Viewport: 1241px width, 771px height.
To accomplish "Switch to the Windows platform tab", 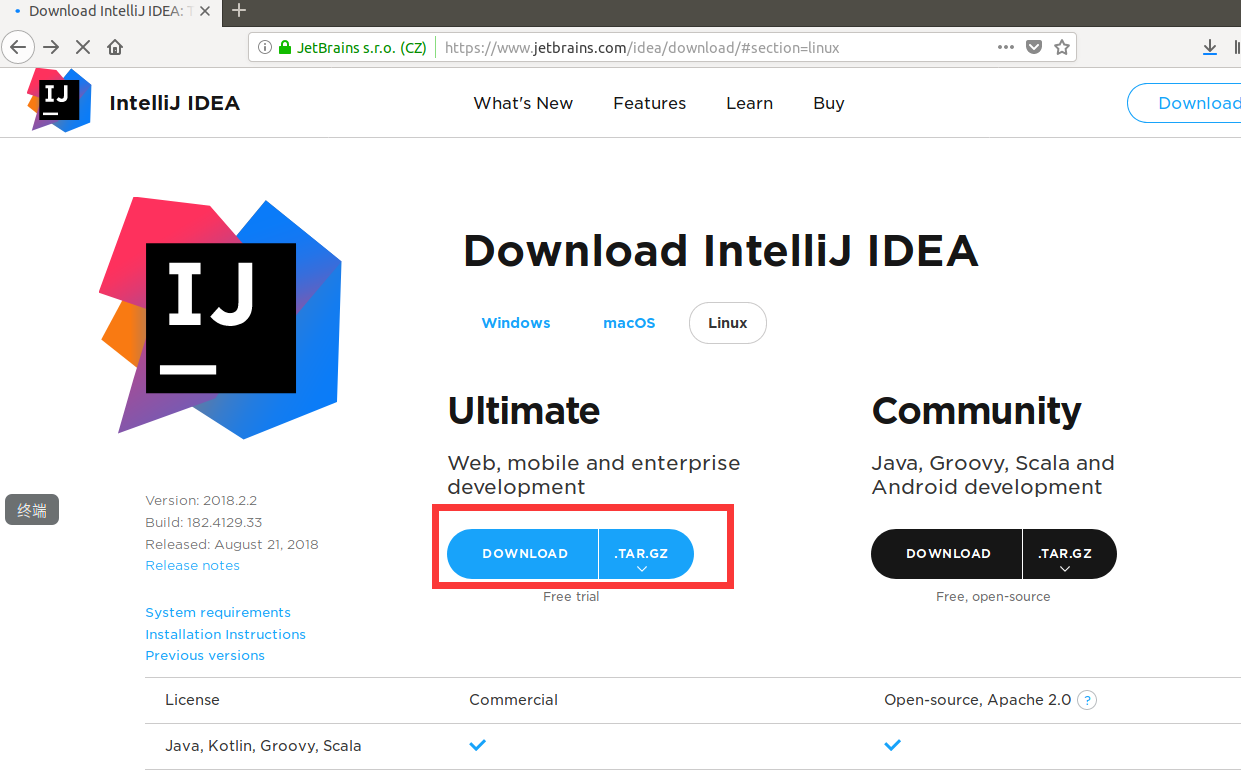I will click(516, 323).
